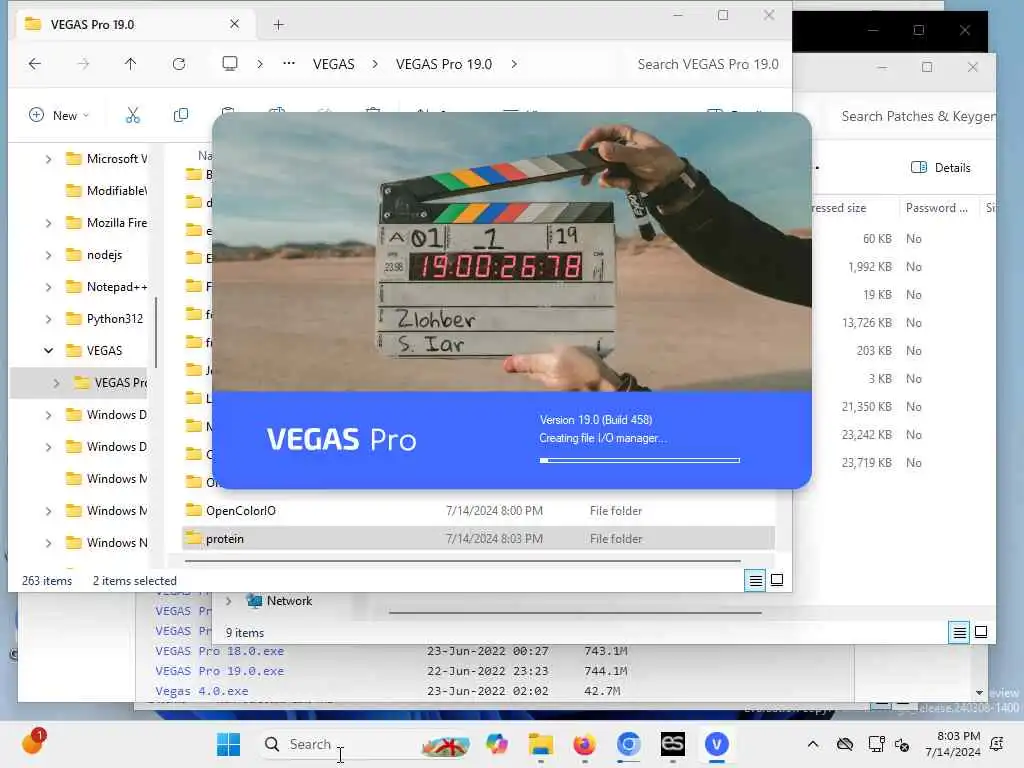Click VEGAS in the address breadcrumb
This screenshot has width=1024, height=768.
(334, 64)
